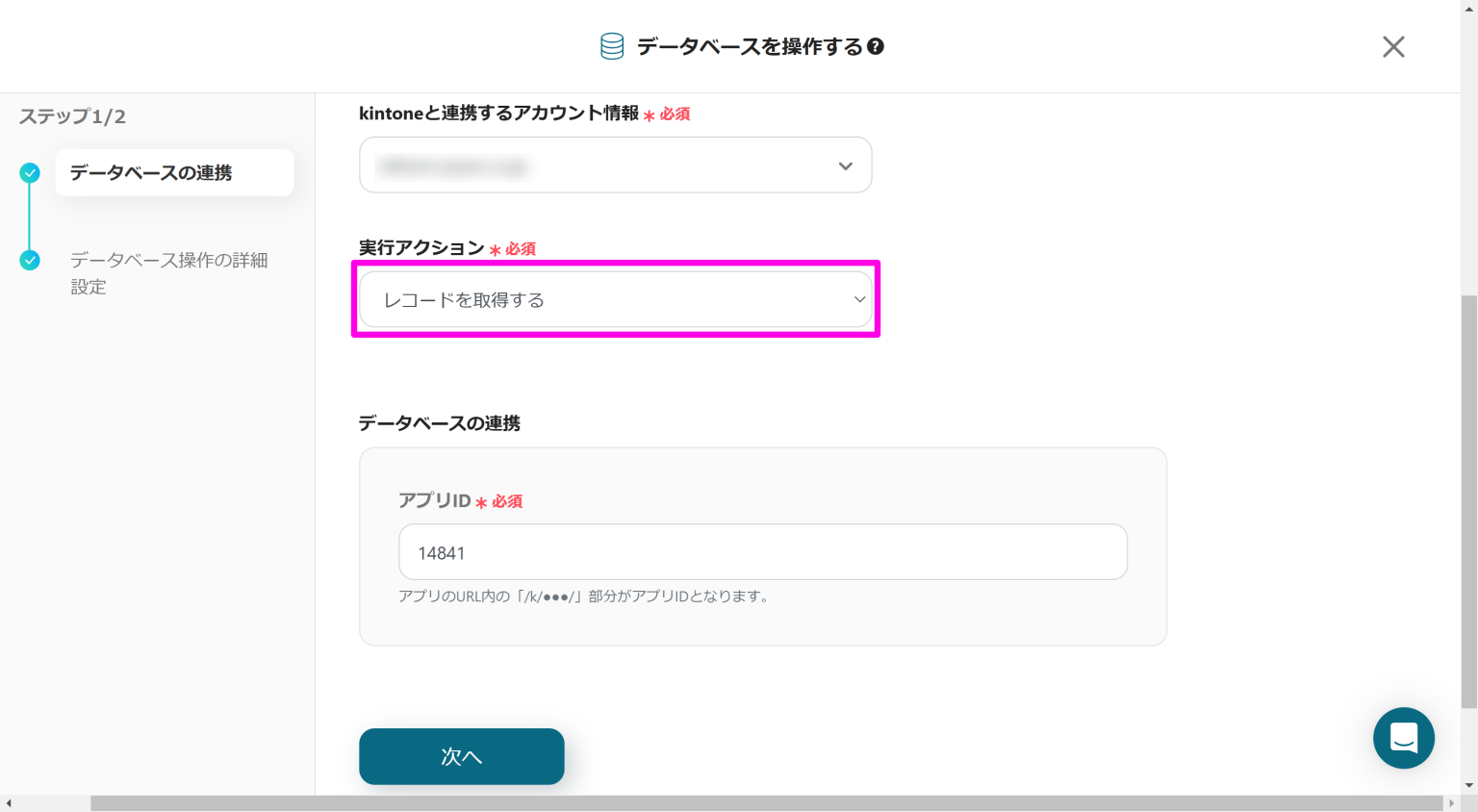This screenshot has width=1478, height=812.
Task: Click the chevron of the 実行アクション selector
Action: click(859, 299)
